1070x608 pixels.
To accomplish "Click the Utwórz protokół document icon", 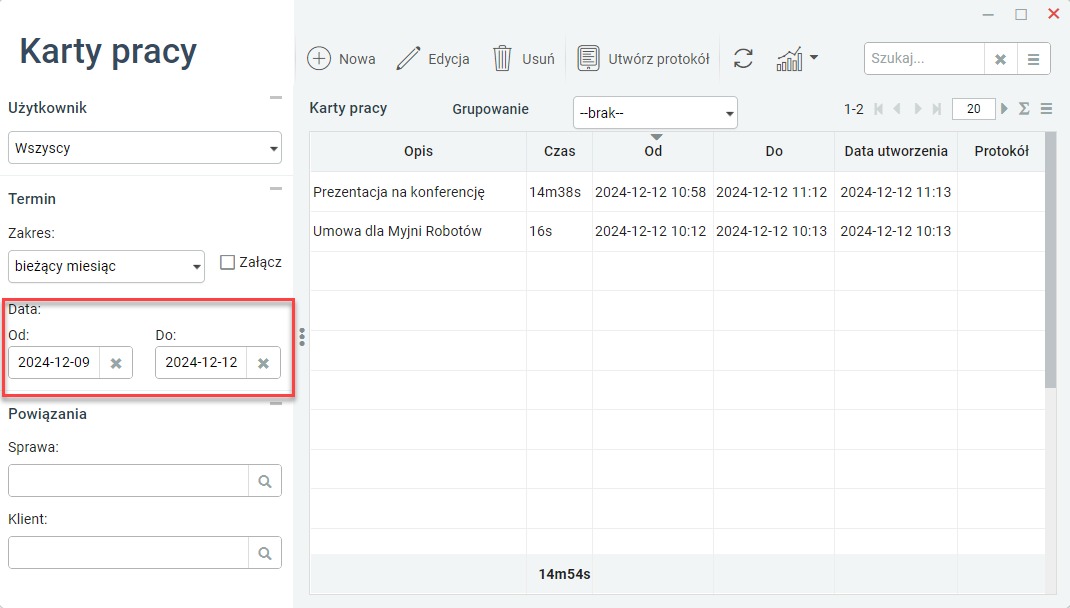I will pos(588,59).
